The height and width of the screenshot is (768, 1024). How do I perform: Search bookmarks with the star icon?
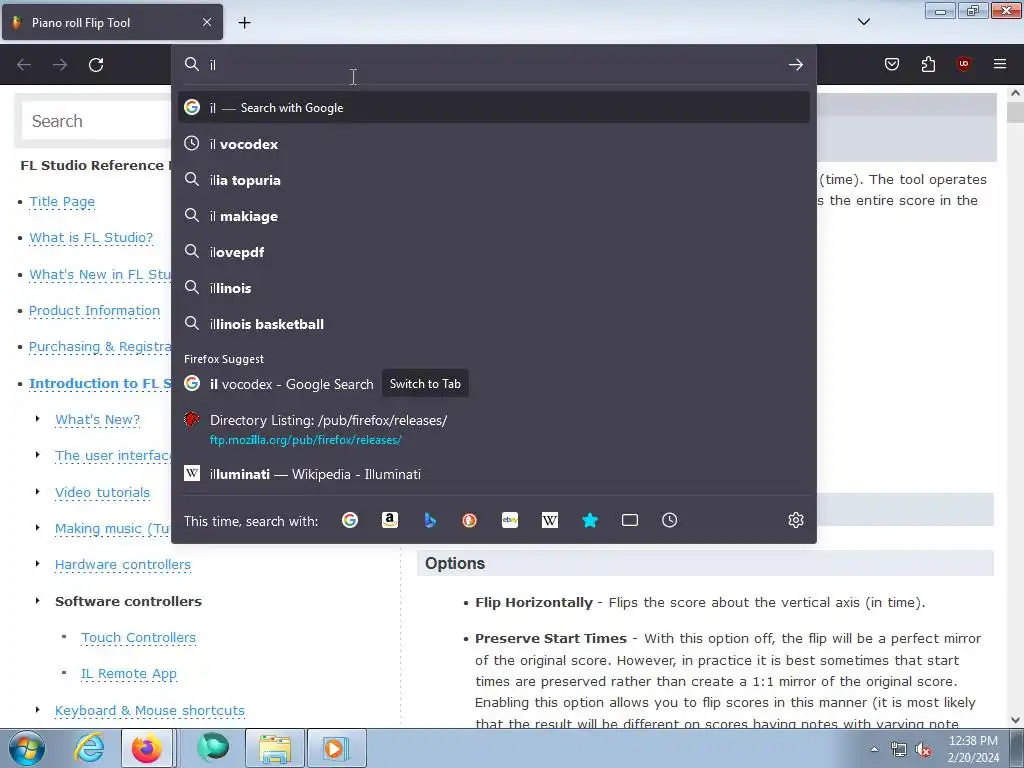click(590, 520)
